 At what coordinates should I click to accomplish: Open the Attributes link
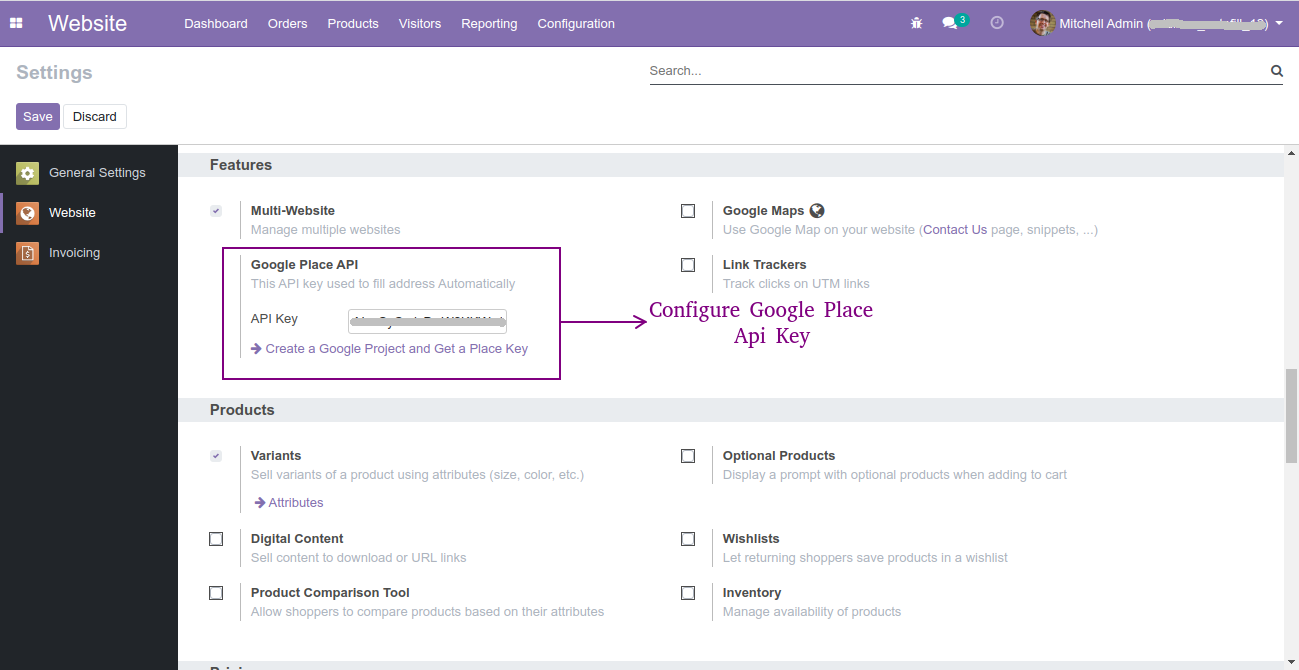[x=296, y=503]
